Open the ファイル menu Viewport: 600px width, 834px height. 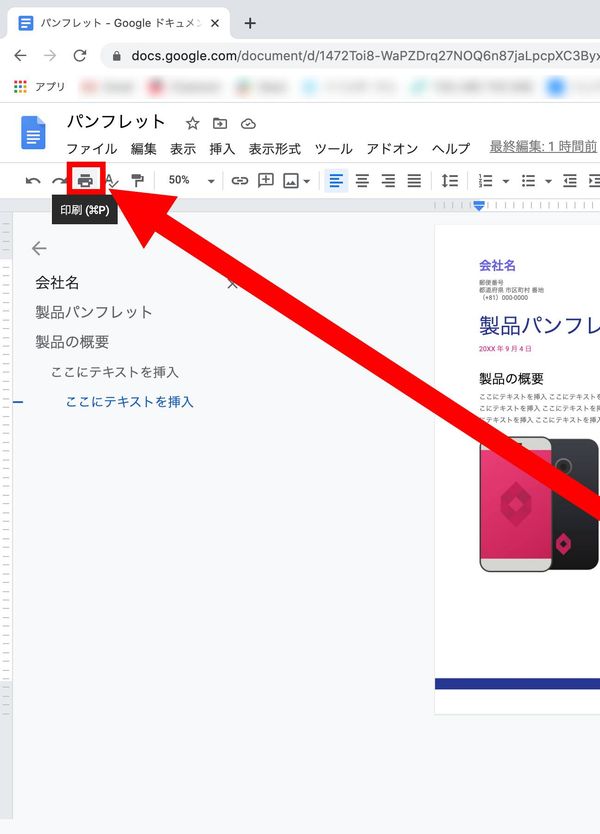(x=91, y=148)
